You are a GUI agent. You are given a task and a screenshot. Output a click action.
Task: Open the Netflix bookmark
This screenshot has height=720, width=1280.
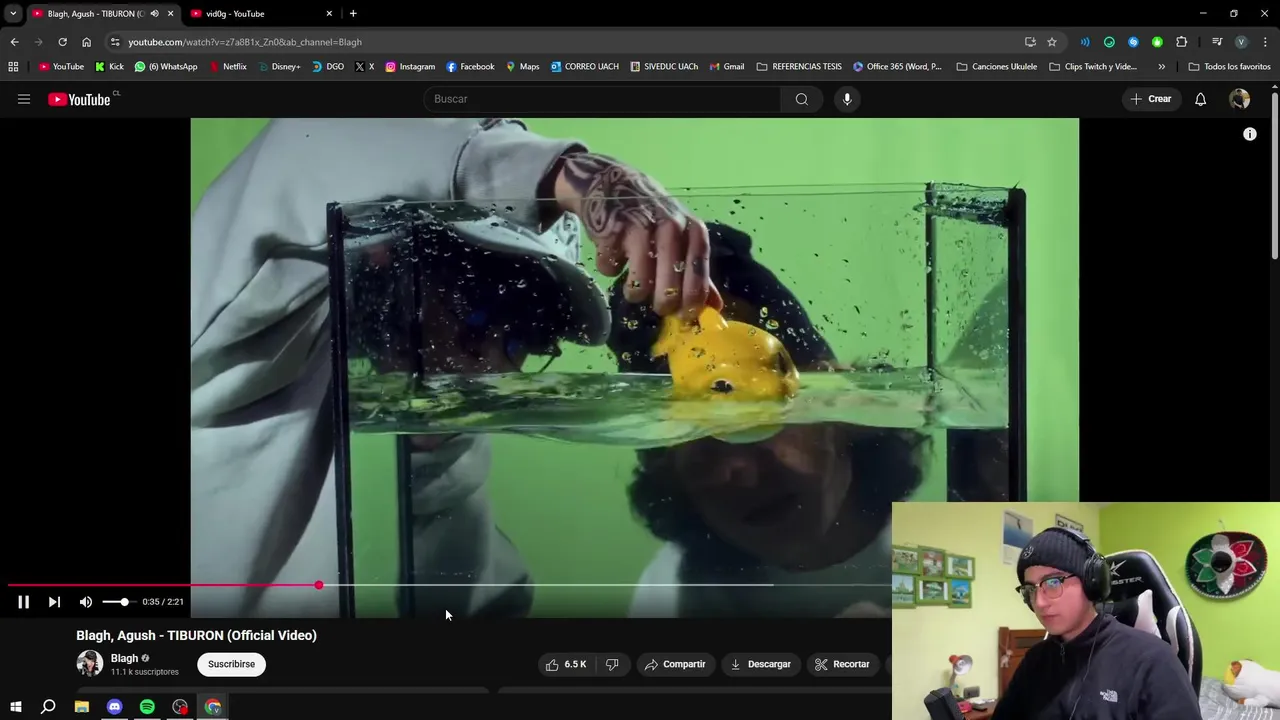coord(227,67)
